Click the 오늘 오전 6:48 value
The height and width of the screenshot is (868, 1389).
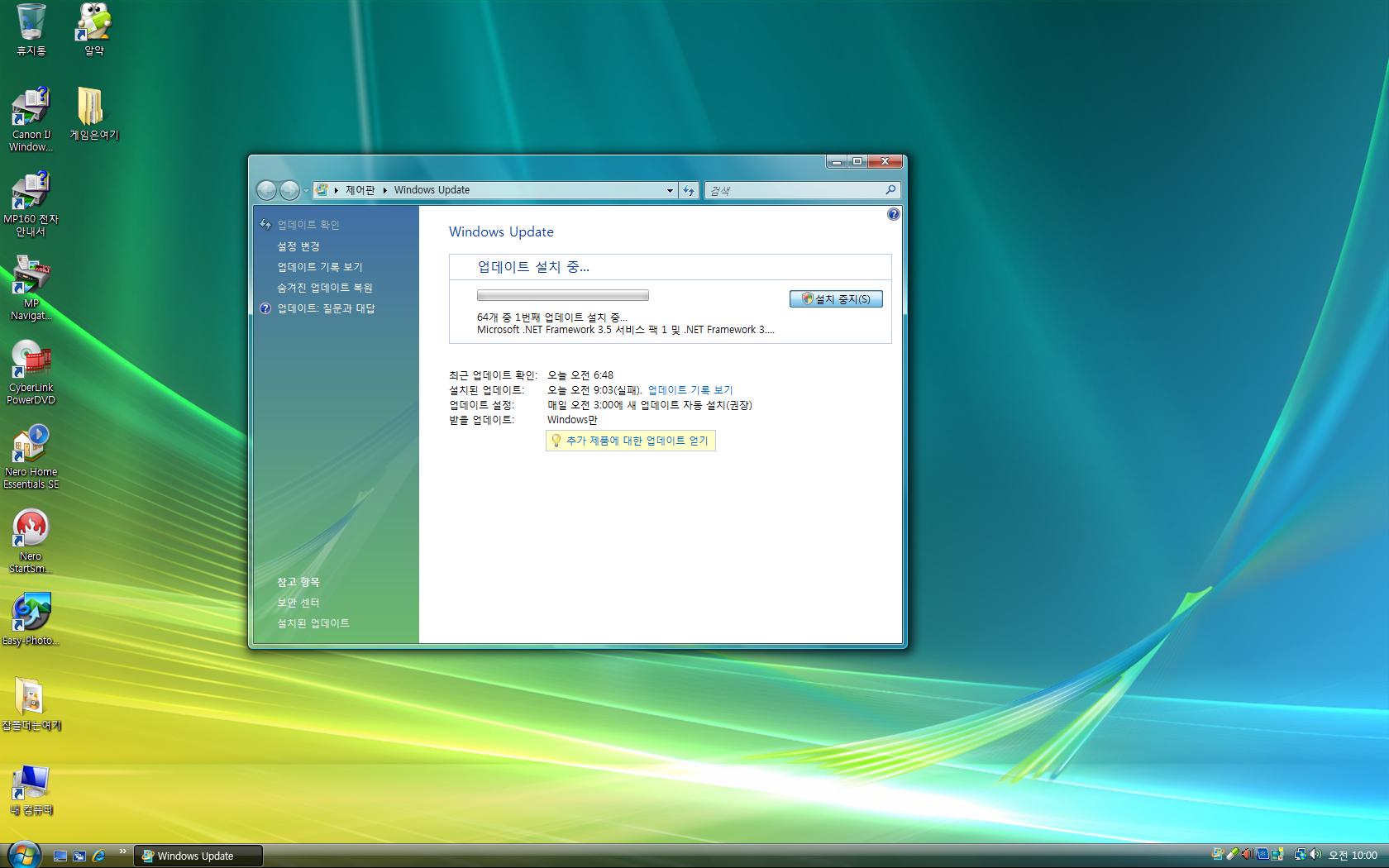point(580,375)
